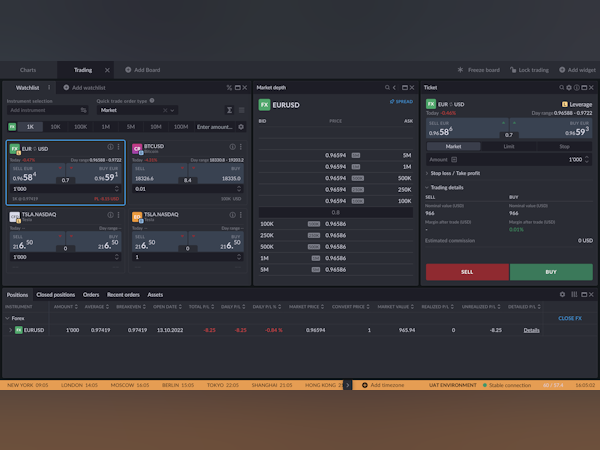Open the EQ TSLA.NASDAQ tile three-dot menu
600x450 pixels.
coord(241,215)
